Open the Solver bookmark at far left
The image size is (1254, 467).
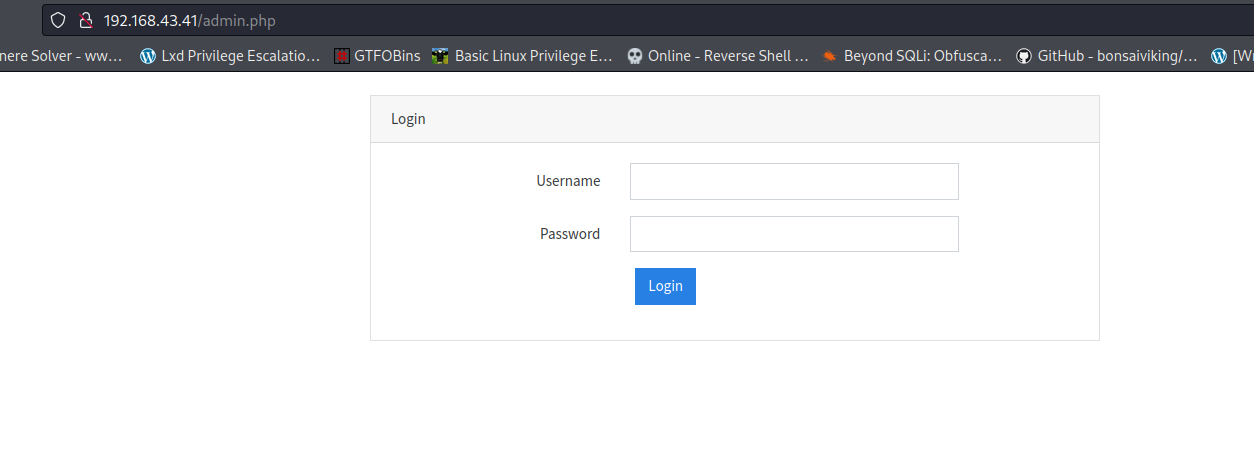pyautogui.click(x=60, y=56)
